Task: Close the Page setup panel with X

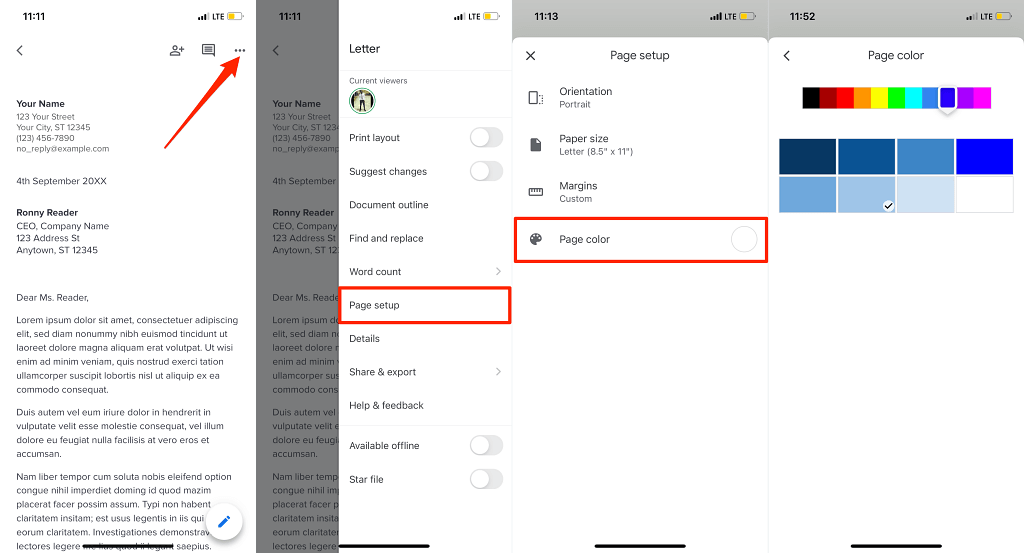Action: (530, 55)
